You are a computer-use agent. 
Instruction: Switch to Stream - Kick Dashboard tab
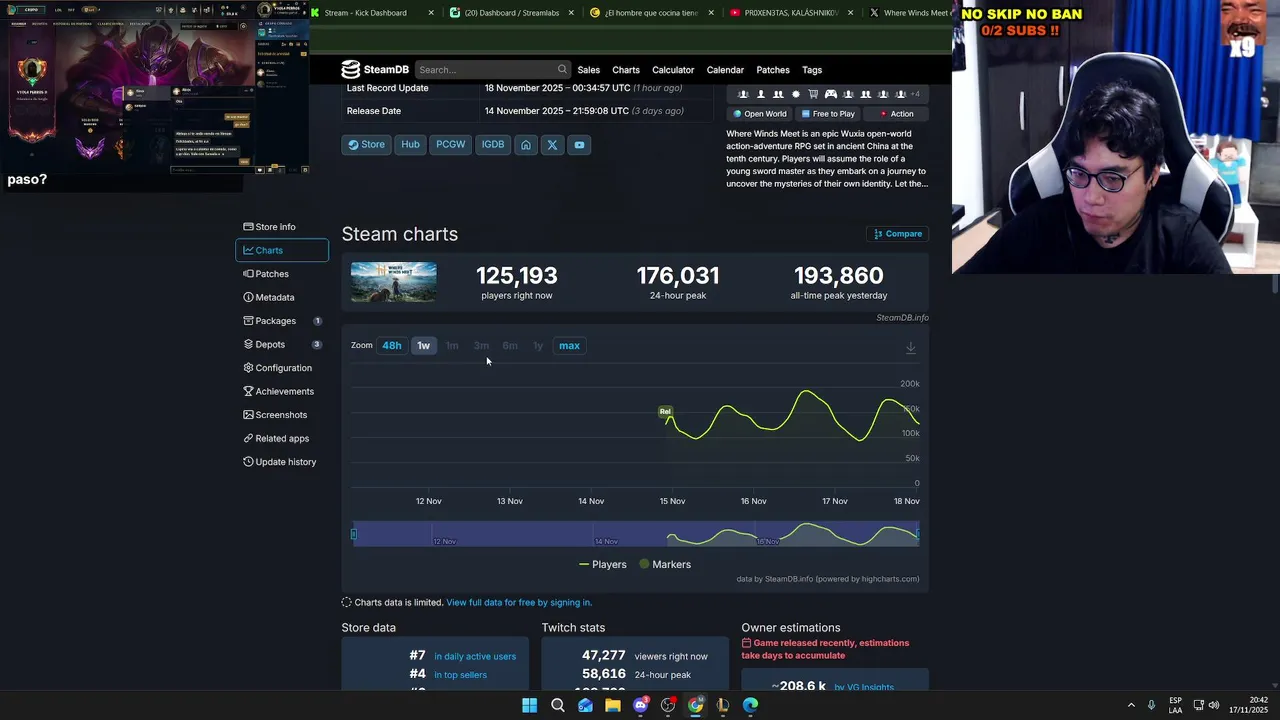coord(372,13)
